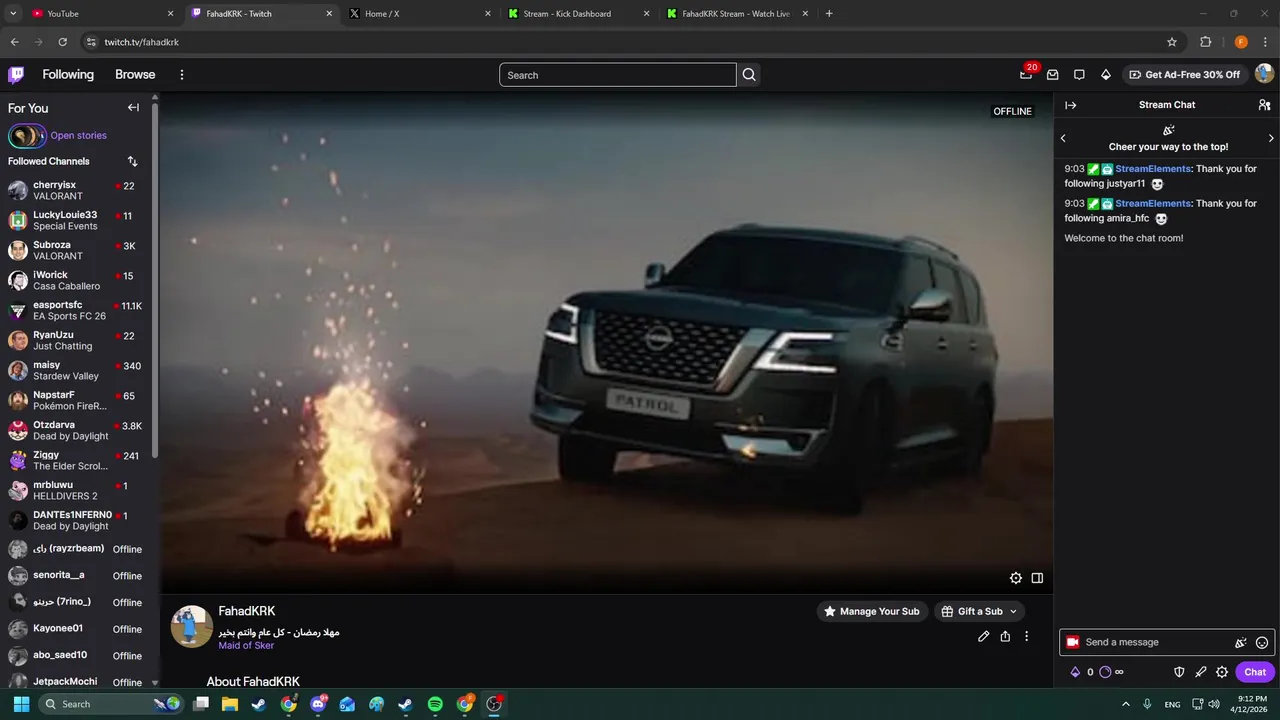Expand the Gift a Sub dropdown

click(x=1013, y=611)
